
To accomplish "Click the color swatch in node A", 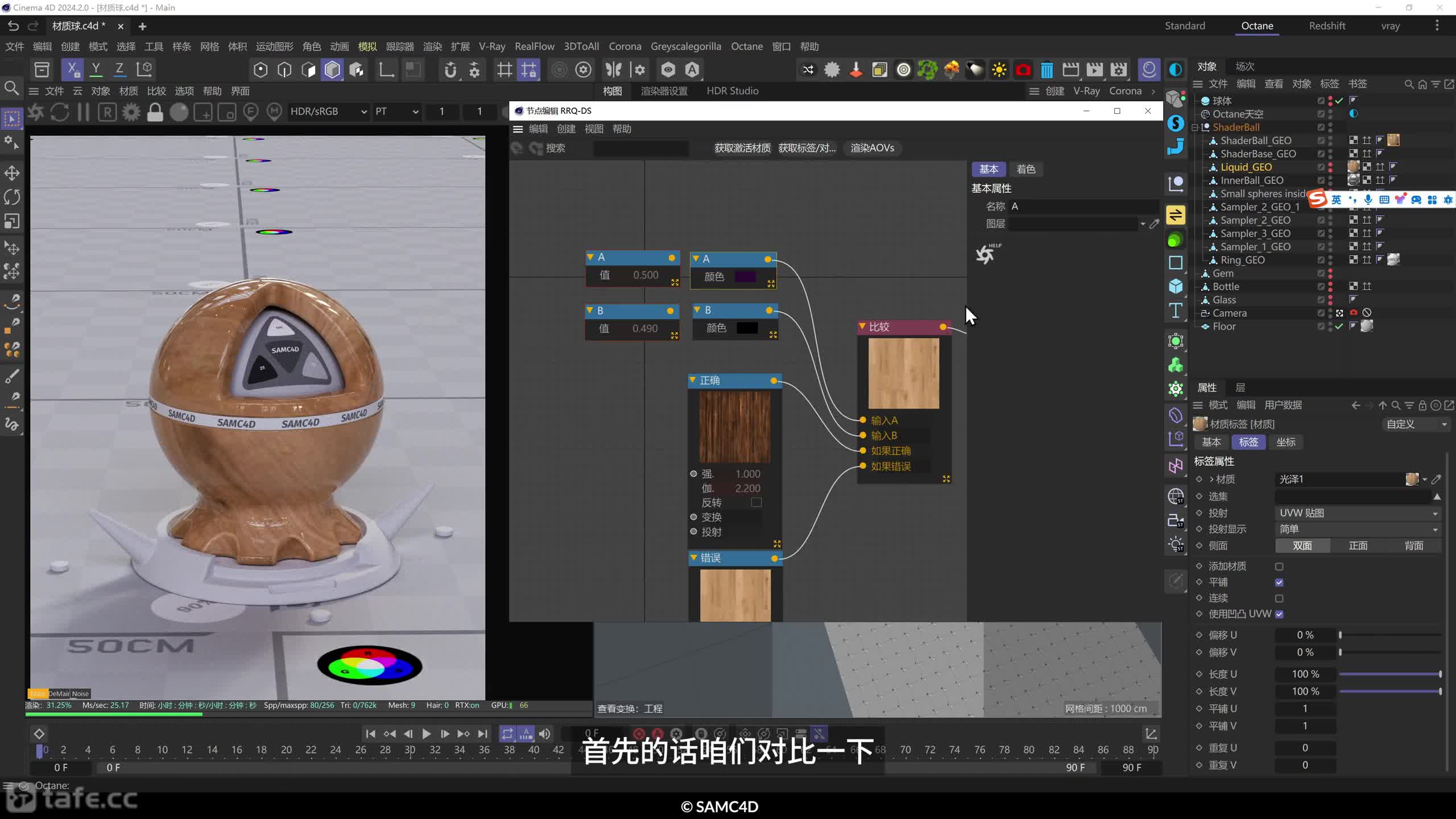I will click(746, 276).
